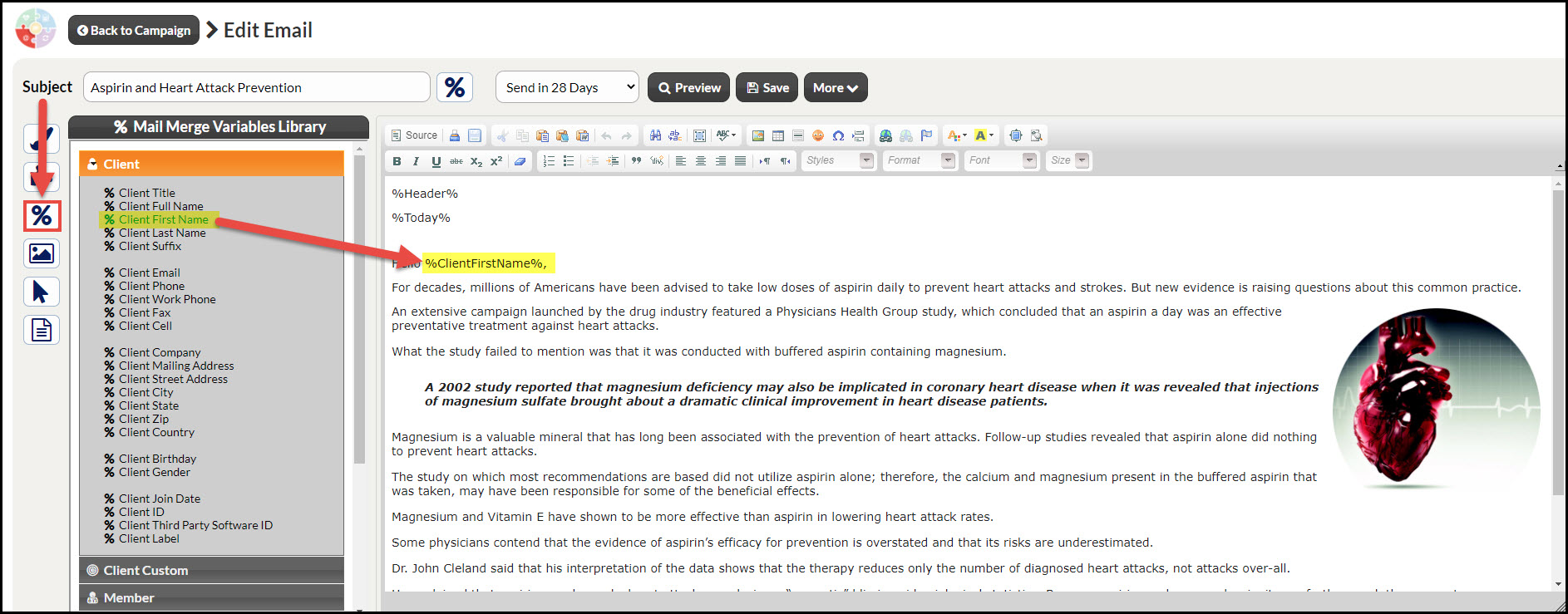Open the spell check options dropdown
Screen dimensions: 1568x614
tap(727, 135)
